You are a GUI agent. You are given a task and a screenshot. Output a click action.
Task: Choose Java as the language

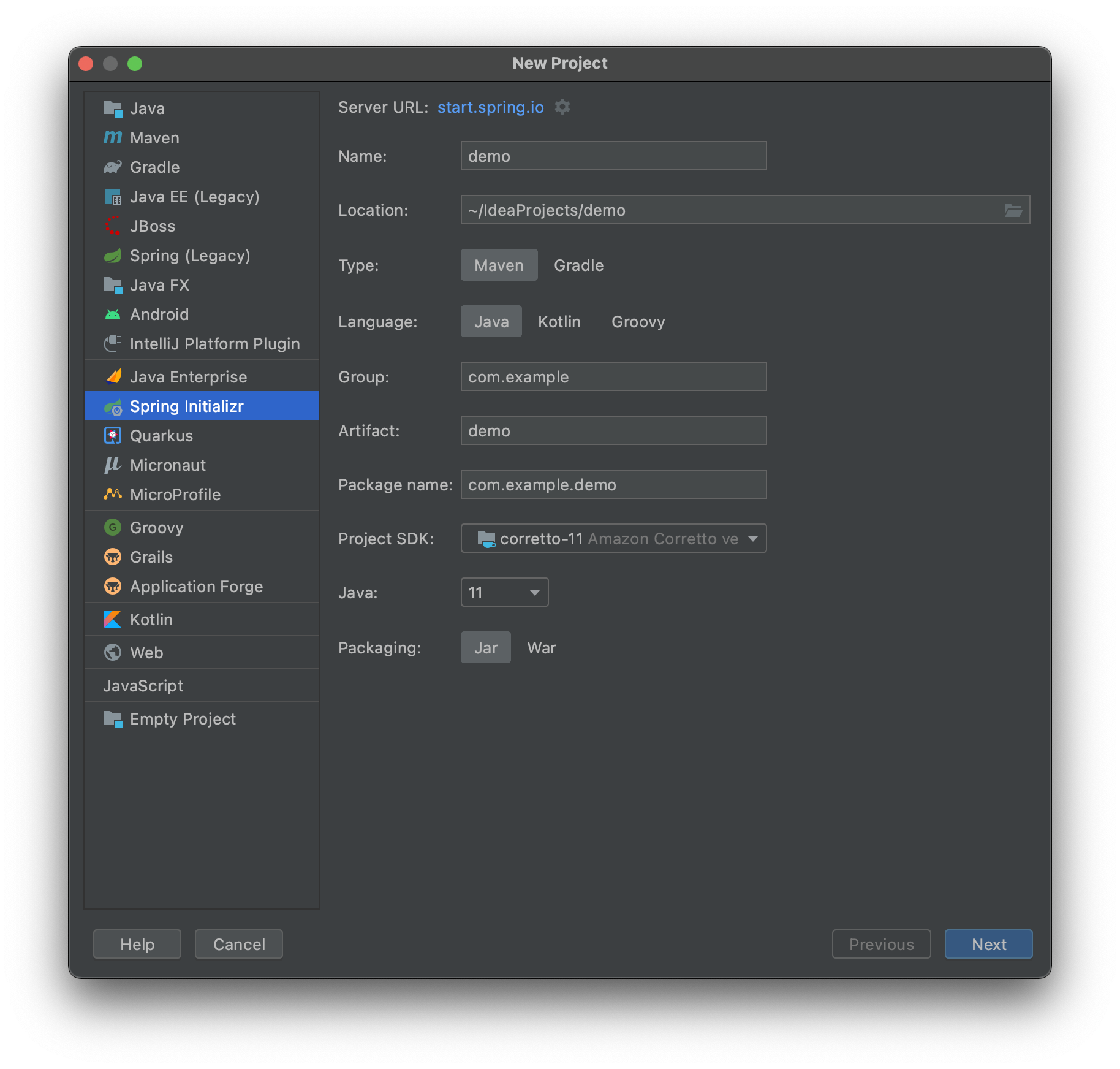pyautogui.click(x=491, y=322)
